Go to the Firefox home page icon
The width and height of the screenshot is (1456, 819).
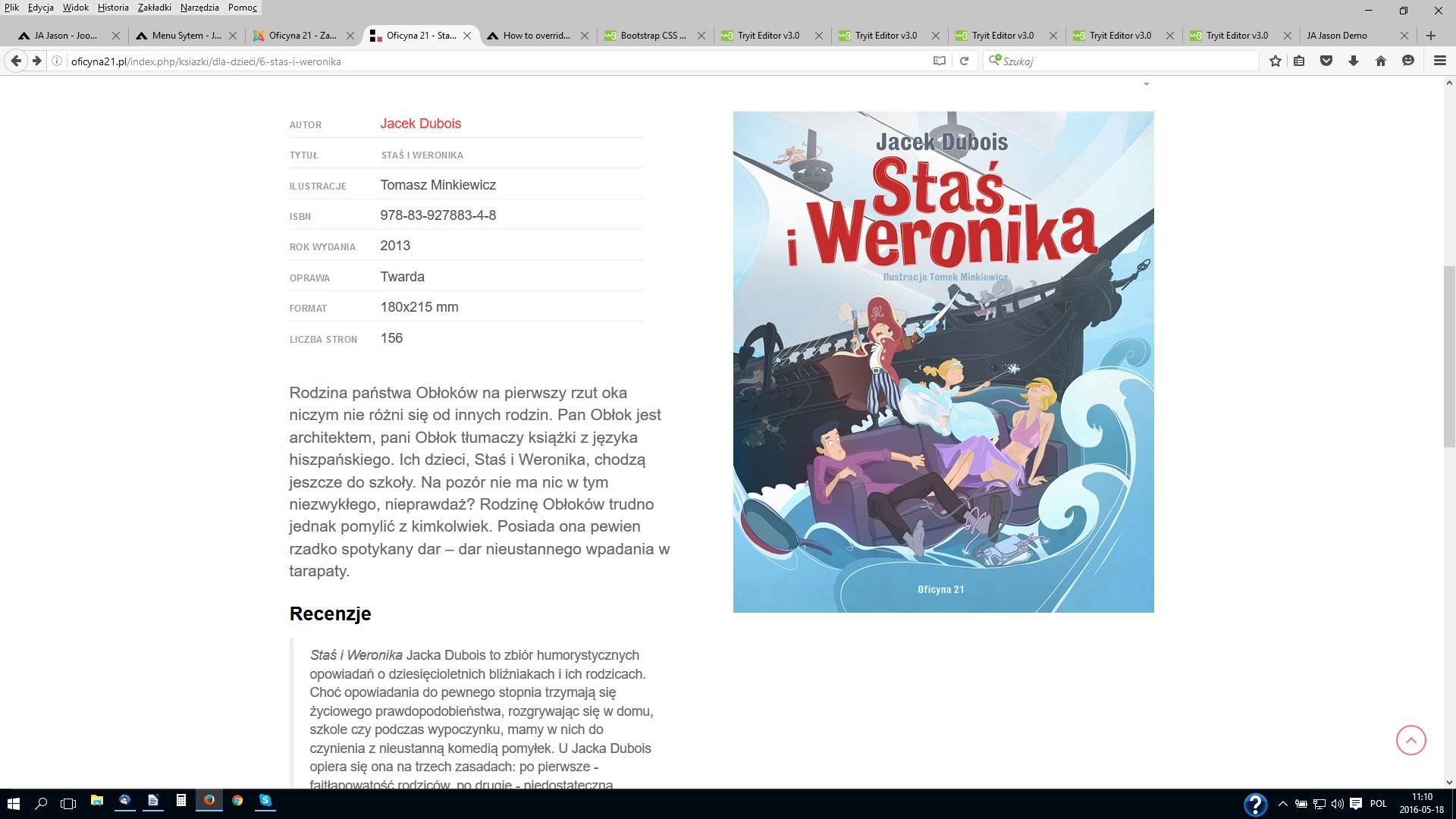(1381, 61)
